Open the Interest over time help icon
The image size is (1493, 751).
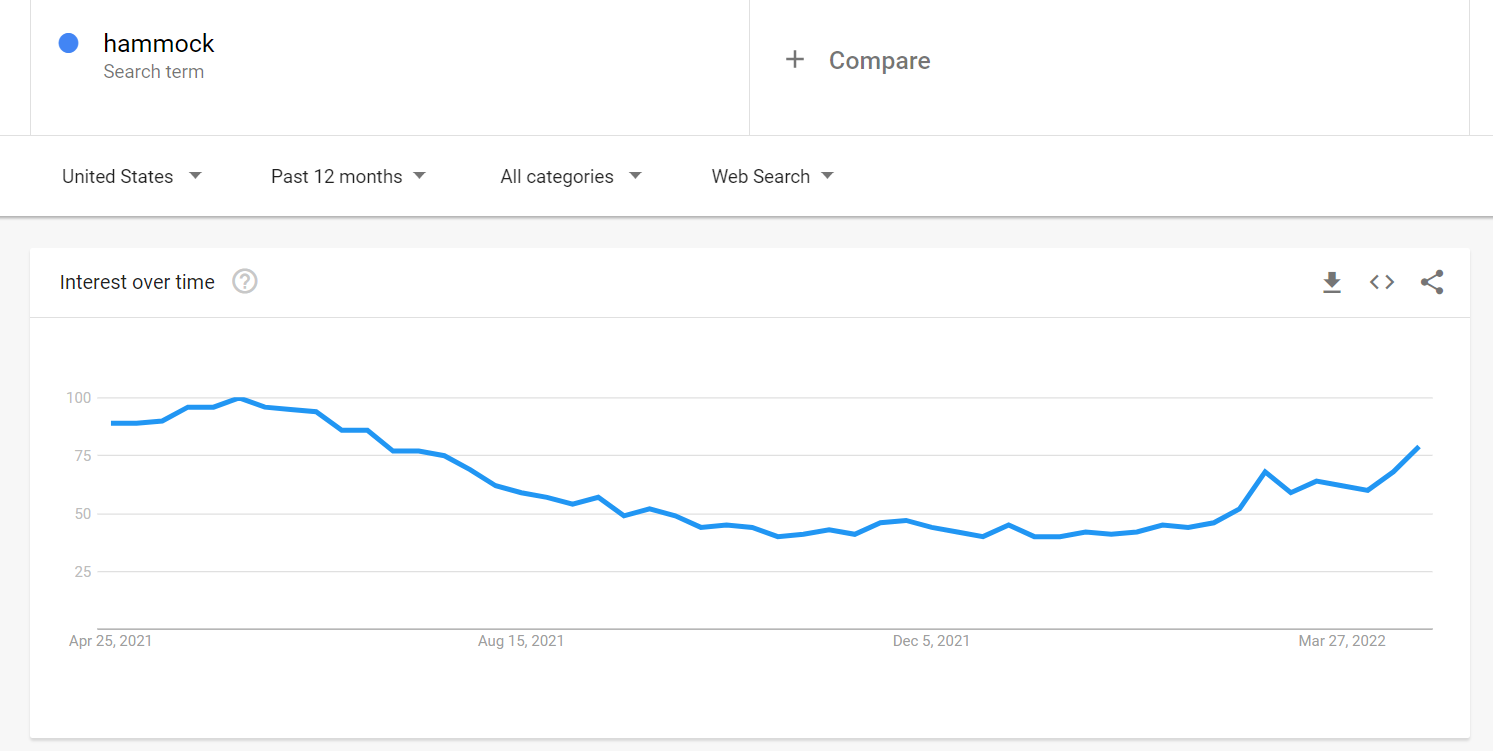tap(245, 282)
